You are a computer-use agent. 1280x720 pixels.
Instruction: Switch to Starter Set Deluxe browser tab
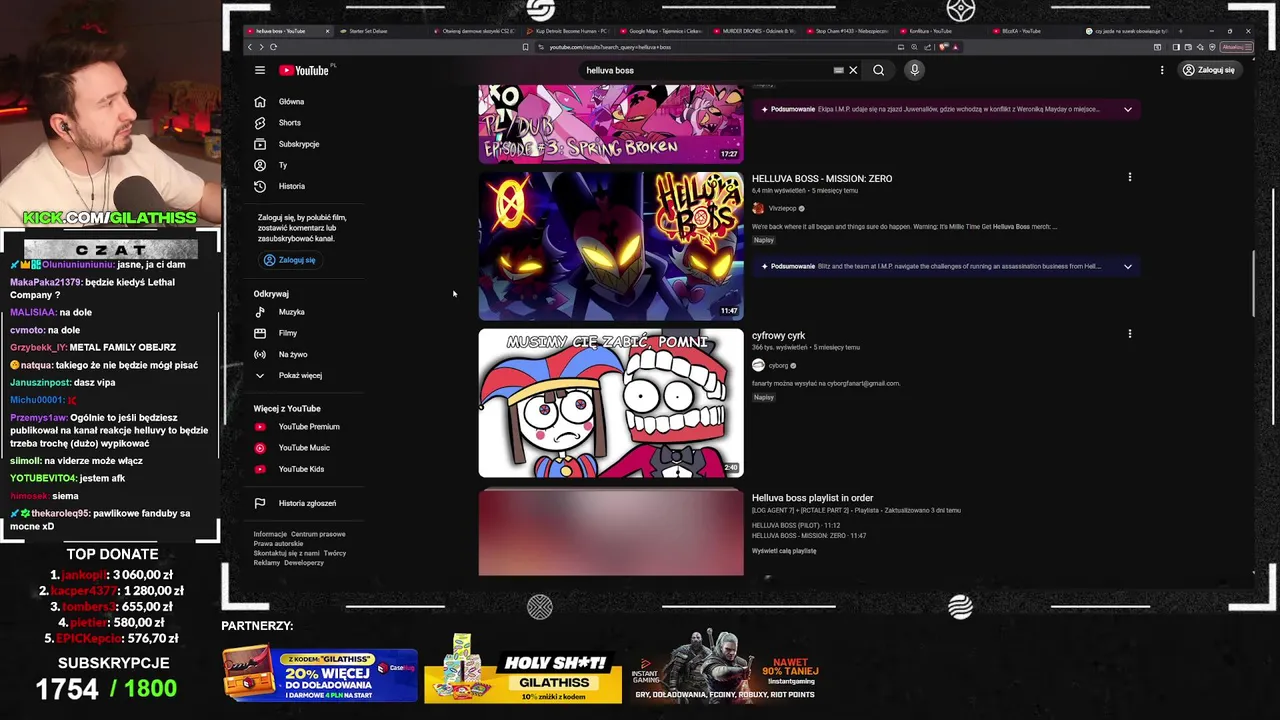coord(380,31)
